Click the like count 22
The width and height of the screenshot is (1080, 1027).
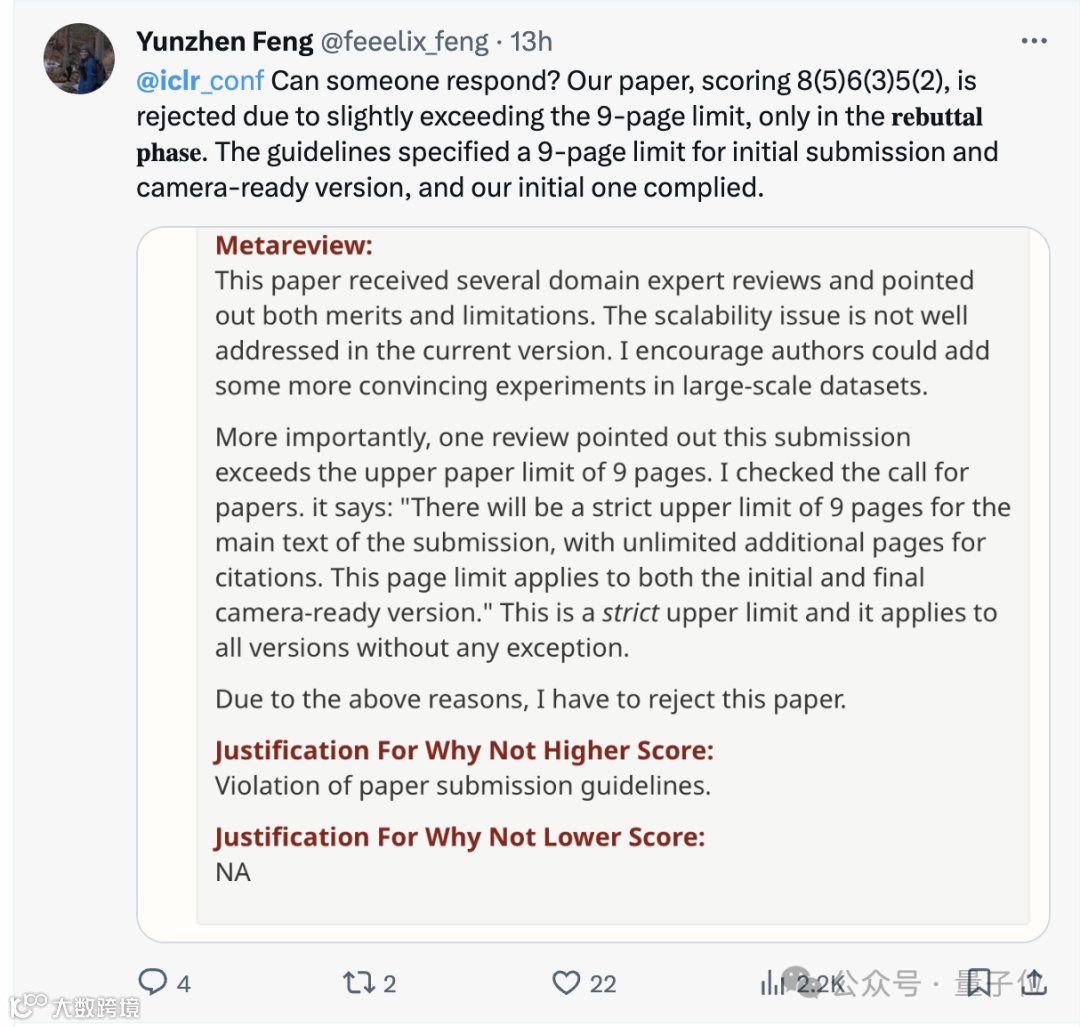pyautogui.click(x=603, y=983)
